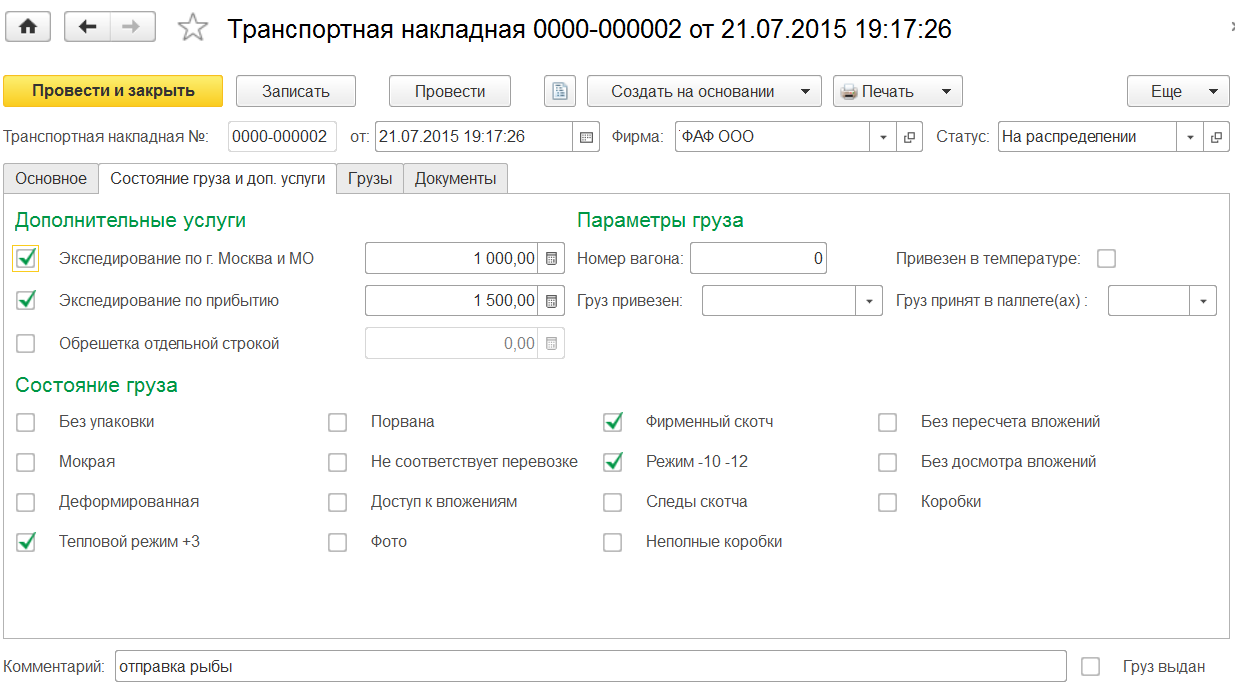1235x691 pixels.
Task: Open the document report icon in toolbar
Action: click(560, 91)
